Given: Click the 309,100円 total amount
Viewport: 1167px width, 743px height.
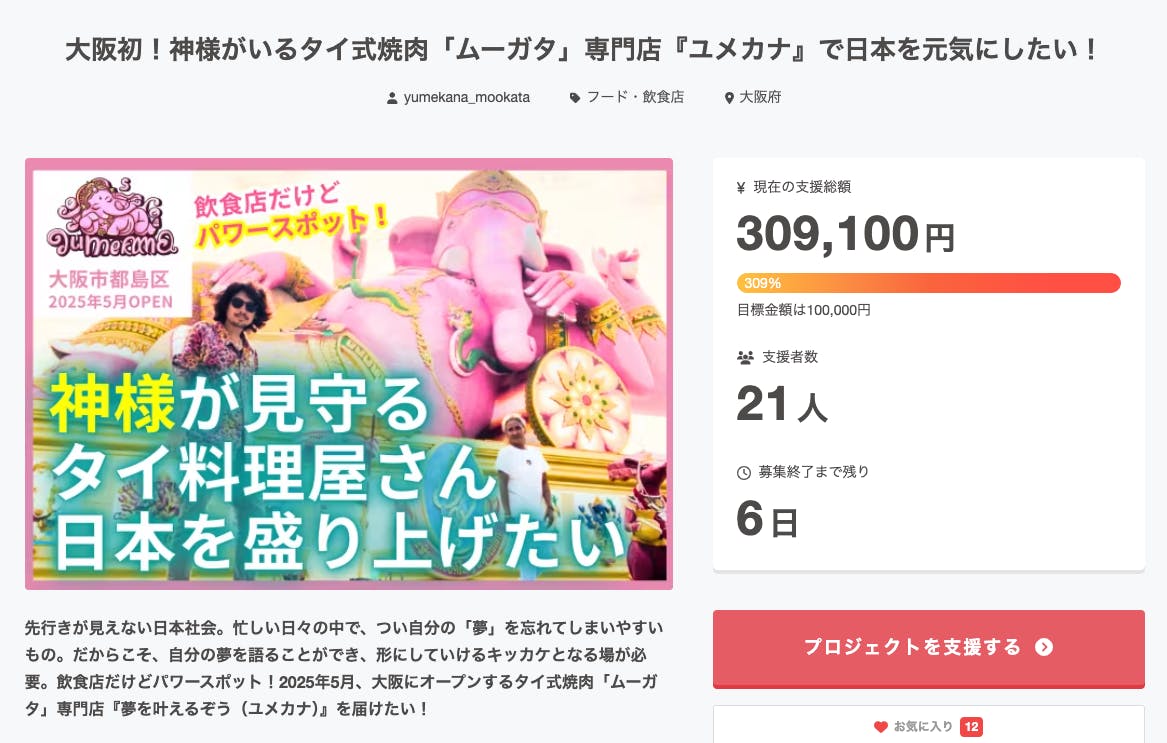Looking at the screenshot, I should tap(845, 234).
